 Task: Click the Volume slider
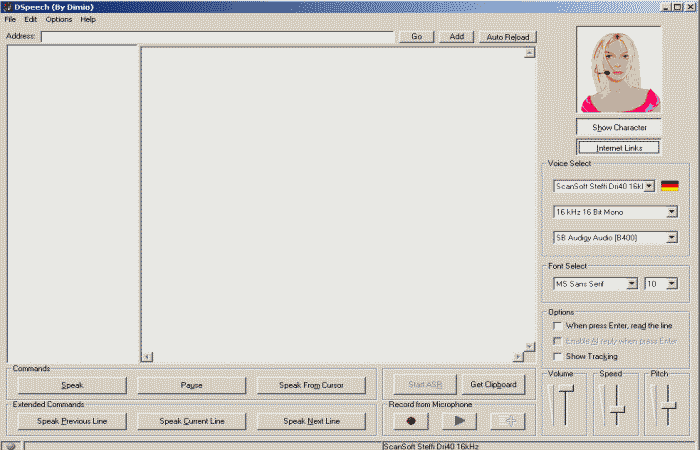[x=565, y=405]
